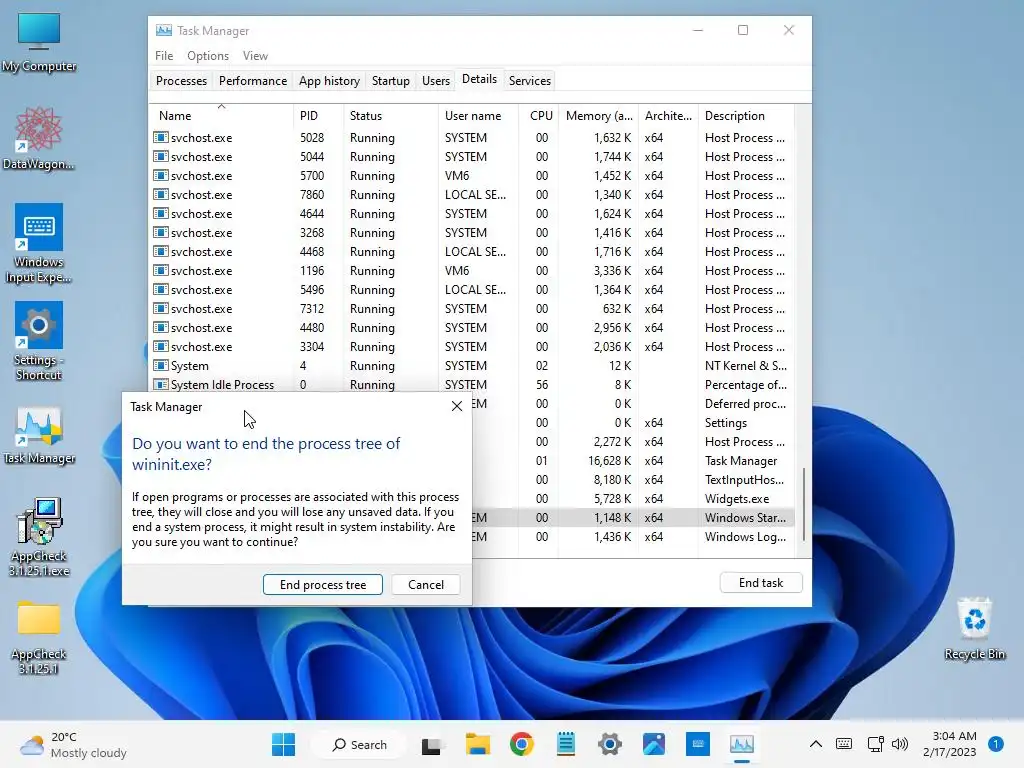The image size is (1024, 768).
Task: Select the Task Manager description row
Action: pos(633,460)
